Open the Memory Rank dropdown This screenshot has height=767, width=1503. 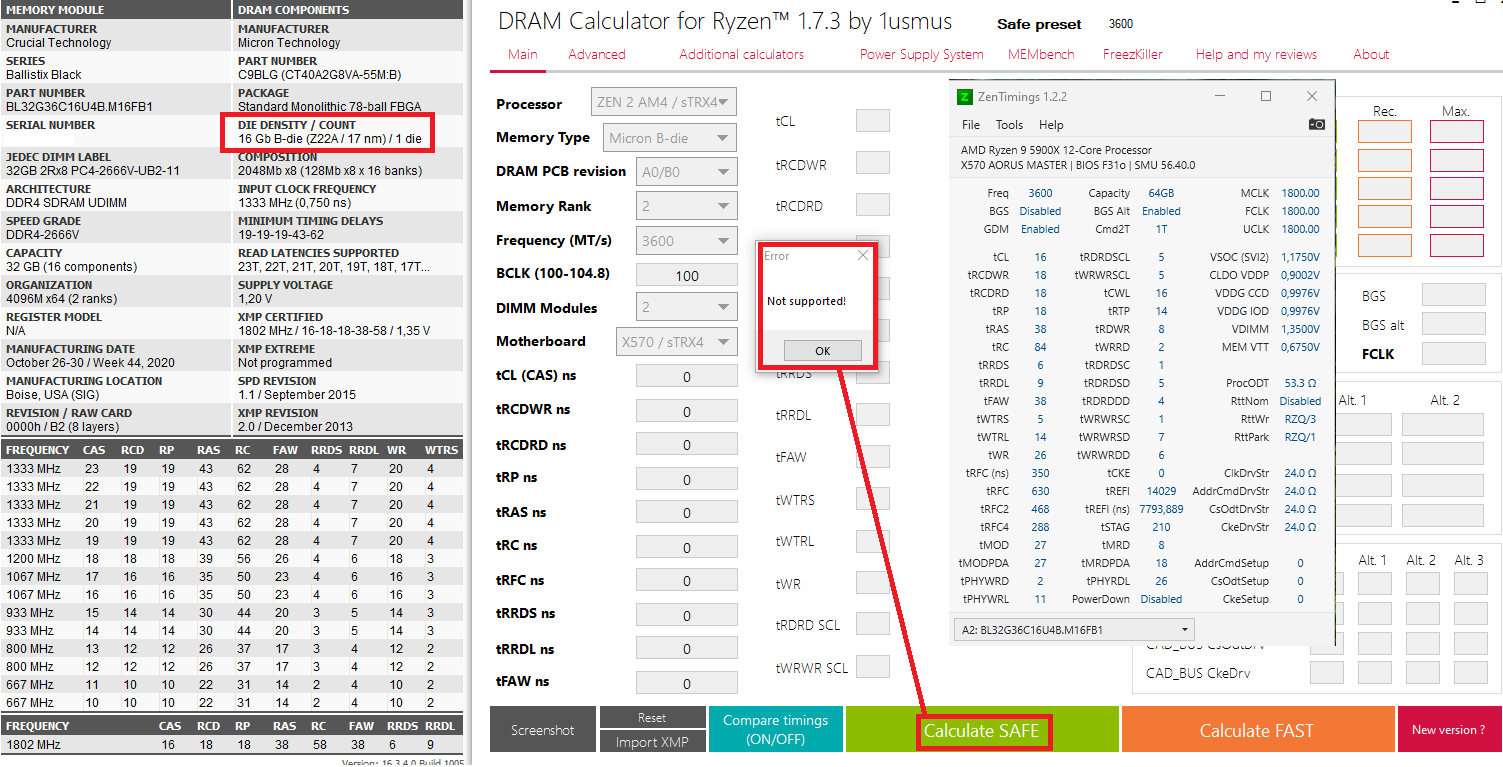(x=687, y=206)
